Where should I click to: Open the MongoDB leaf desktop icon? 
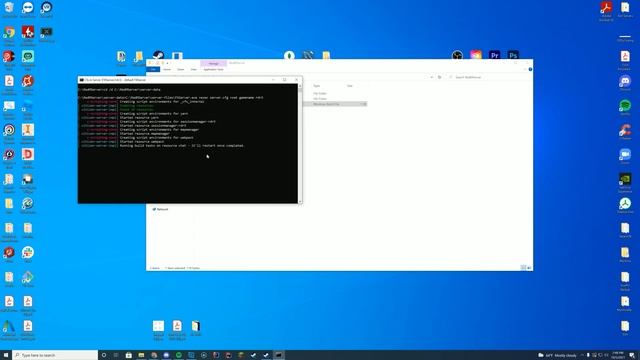(289, 56)
